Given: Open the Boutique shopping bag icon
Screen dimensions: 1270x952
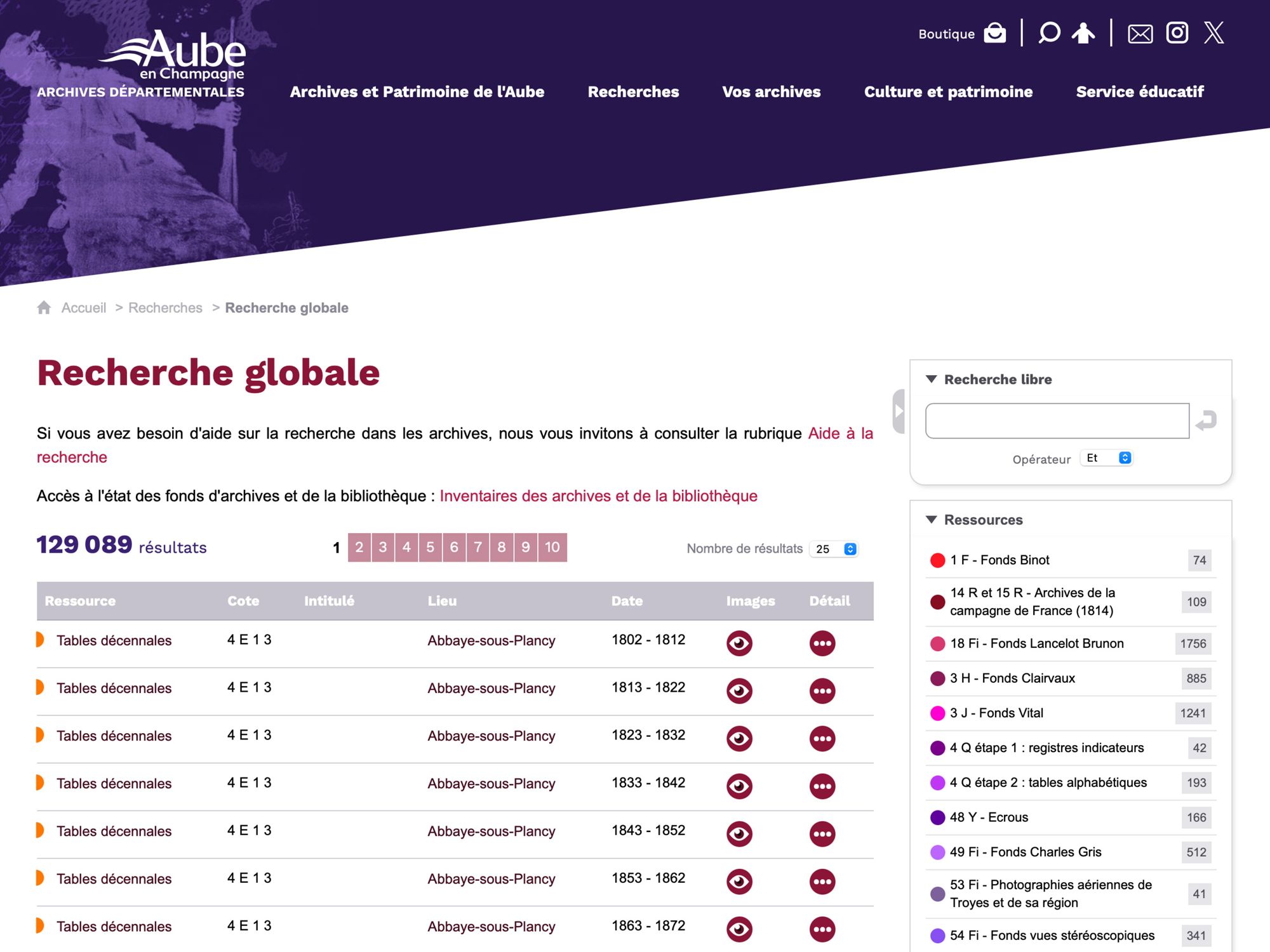Looking at the screenshot, I should (x=994, y=33).
